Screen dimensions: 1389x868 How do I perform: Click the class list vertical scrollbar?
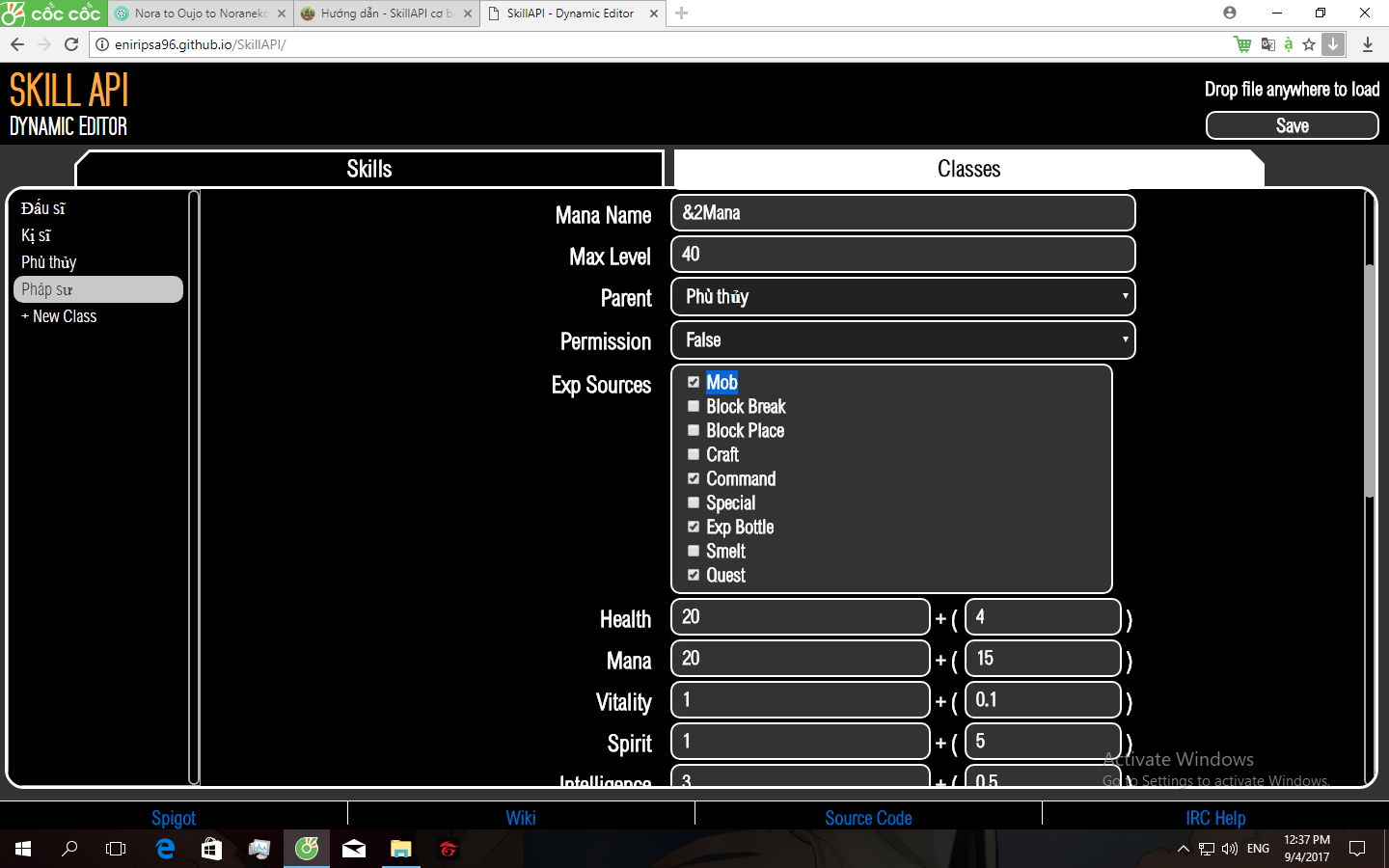click(x=194, y=487)
